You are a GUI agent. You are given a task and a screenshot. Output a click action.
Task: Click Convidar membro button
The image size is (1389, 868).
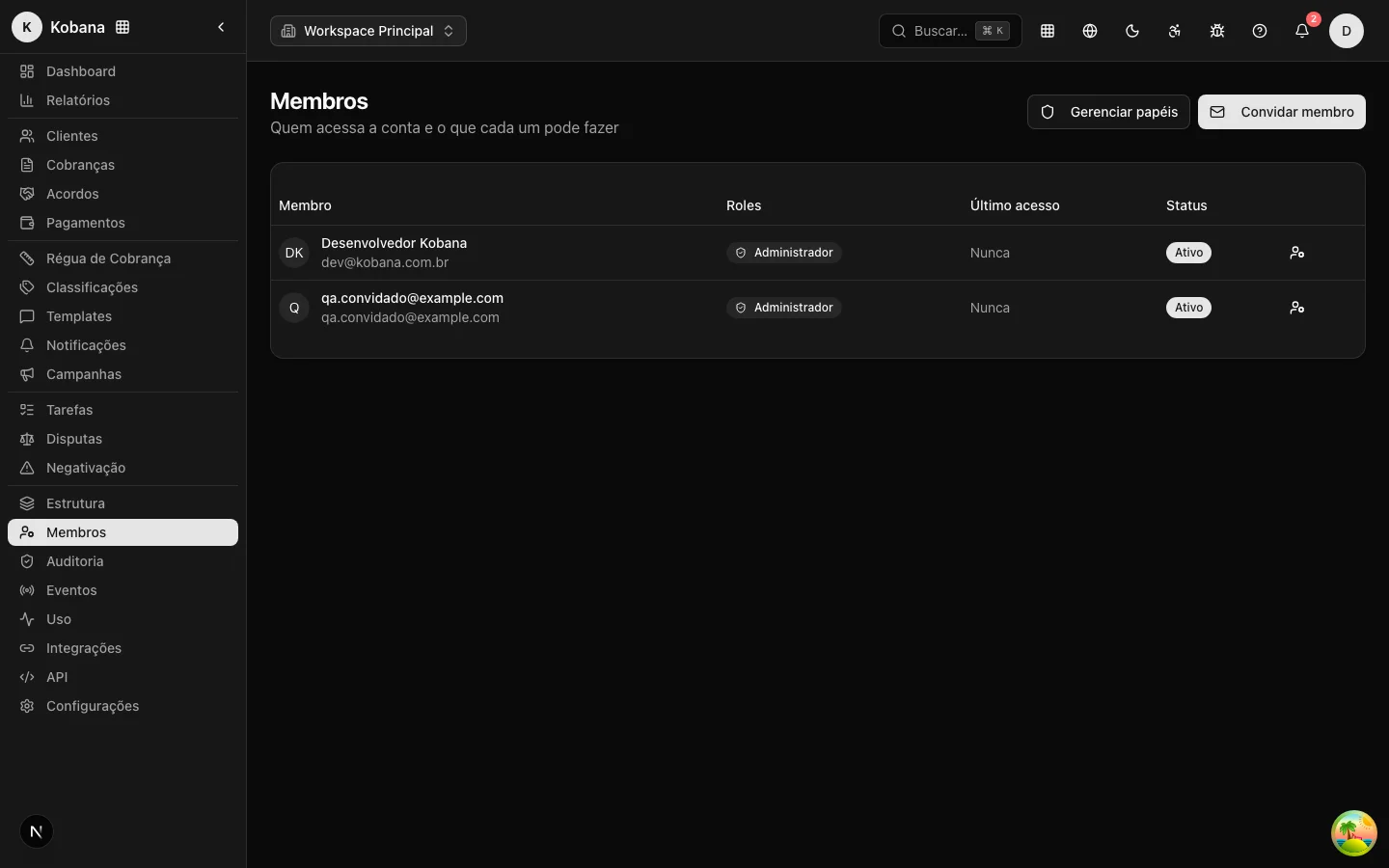[1282, 112]
